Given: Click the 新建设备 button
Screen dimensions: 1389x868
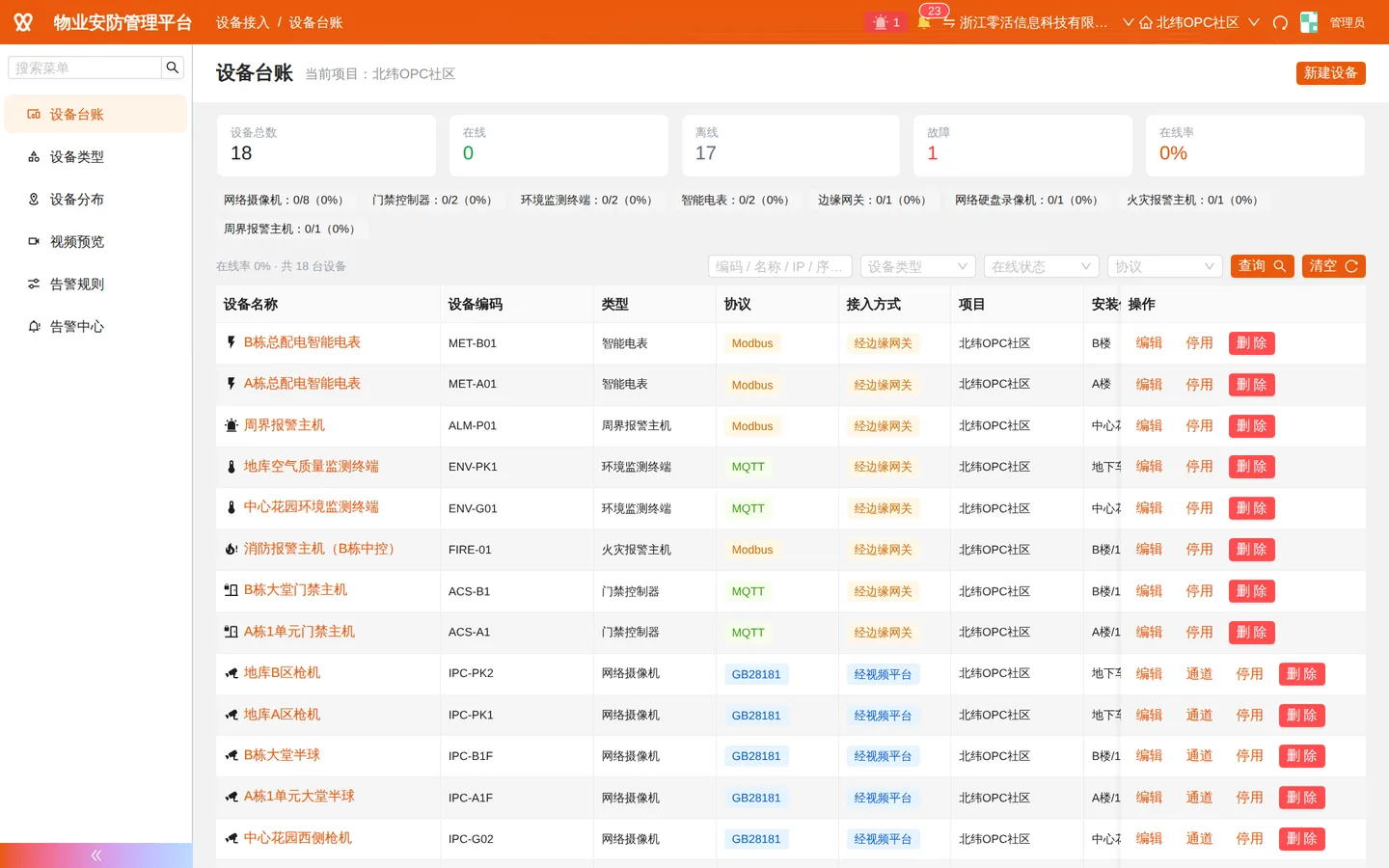Looking at the screenshot, I should [1330, 73].
